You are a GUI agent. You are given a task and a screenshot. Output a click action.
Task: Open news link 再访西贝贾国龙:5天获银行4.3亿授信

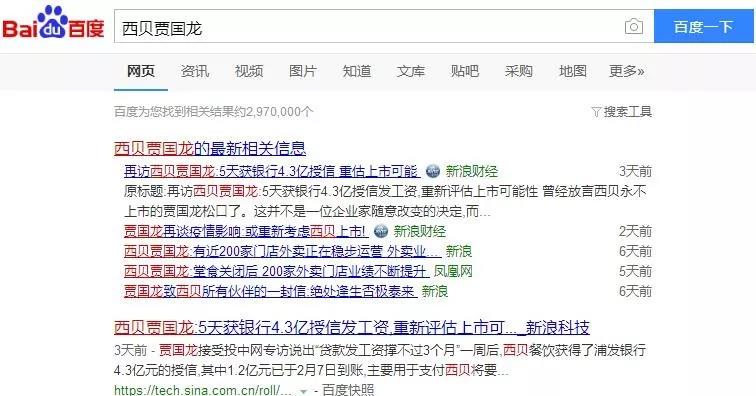click(272, 171)
